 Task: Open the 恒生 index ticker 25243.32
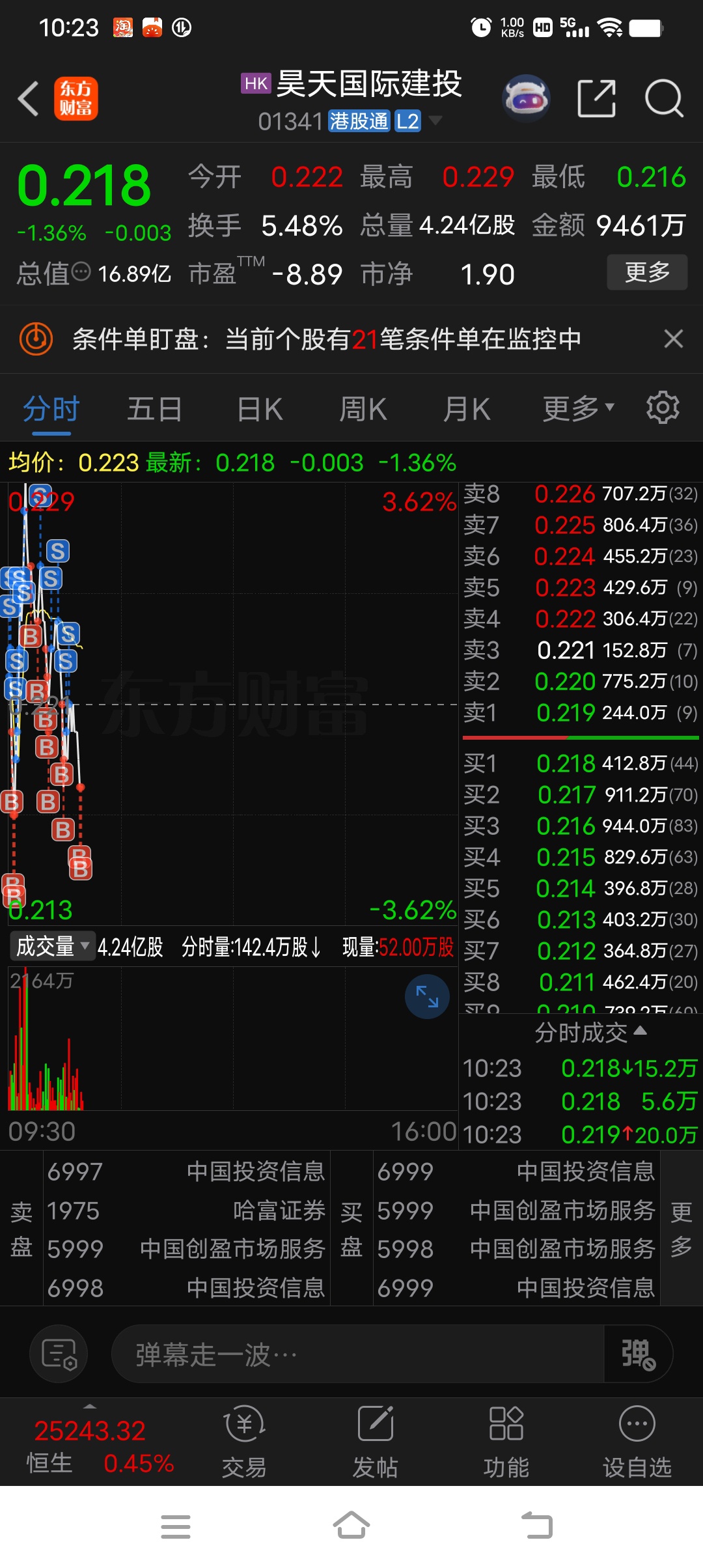[x=90, y=1431]
